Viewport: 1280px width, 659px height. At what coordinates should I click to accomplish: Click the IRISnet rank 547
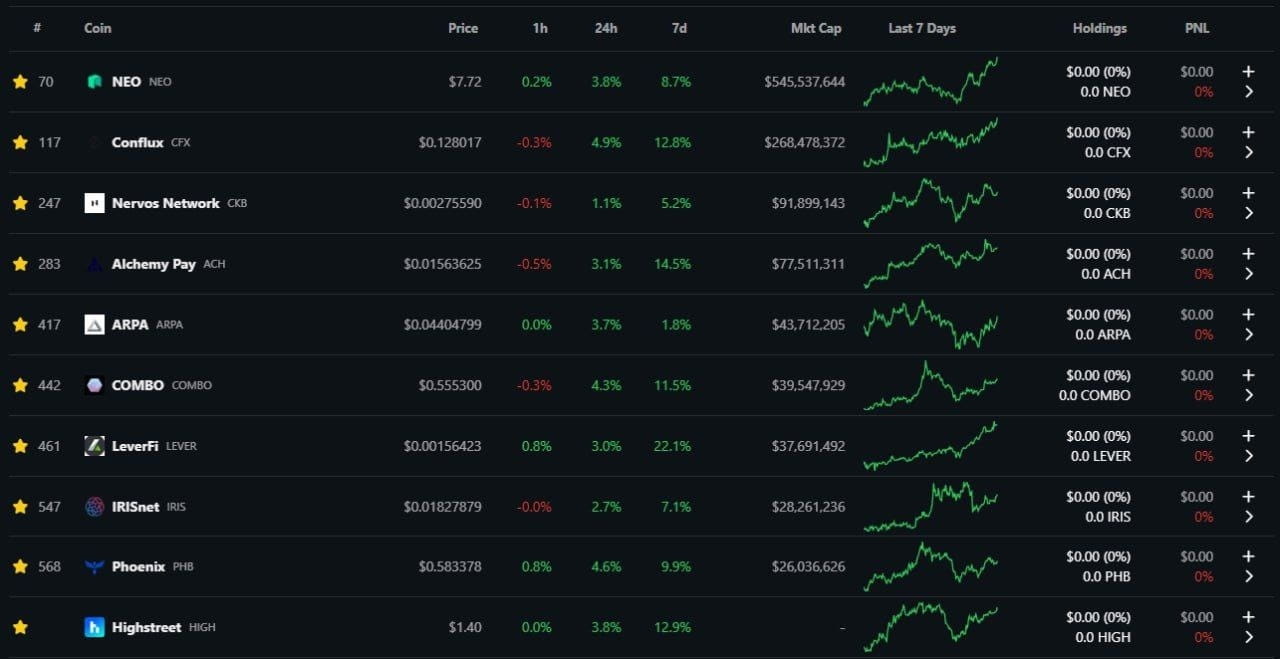49,507
